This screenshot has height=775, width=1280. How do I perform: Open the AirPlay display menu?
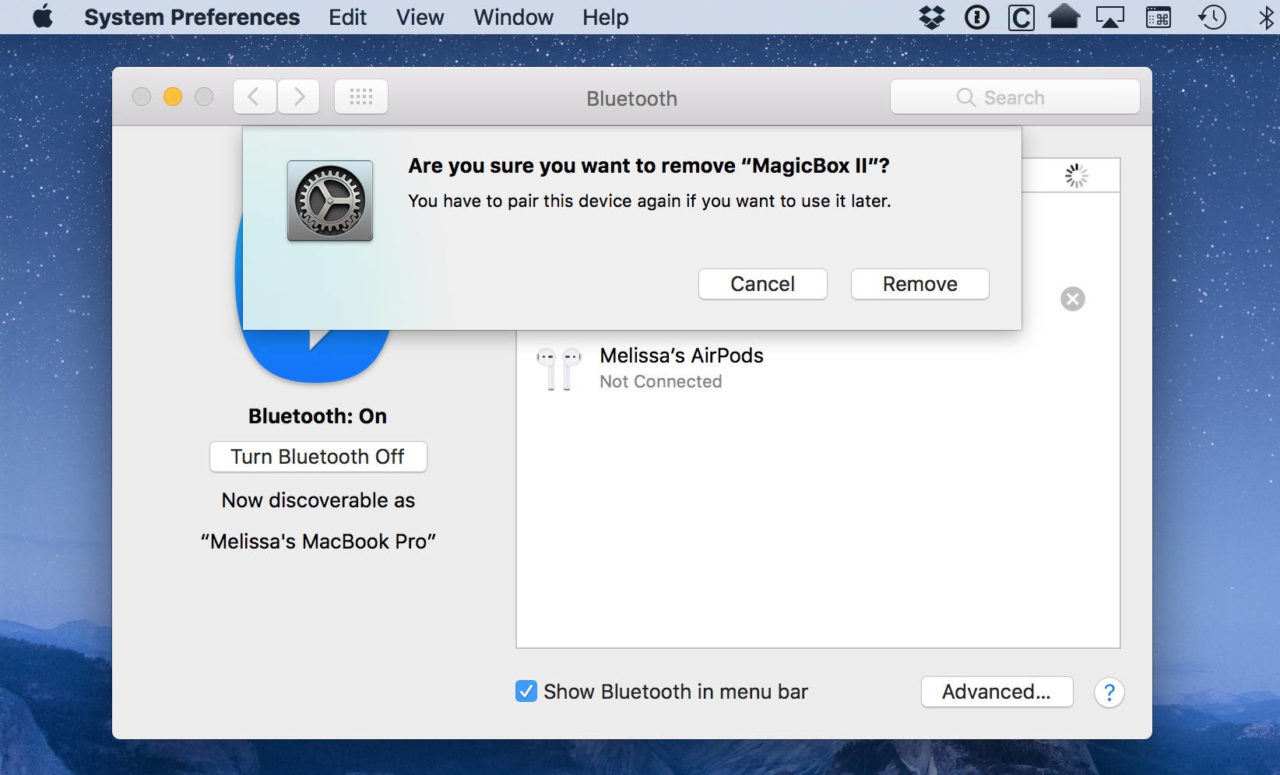tap(1110, 17)
